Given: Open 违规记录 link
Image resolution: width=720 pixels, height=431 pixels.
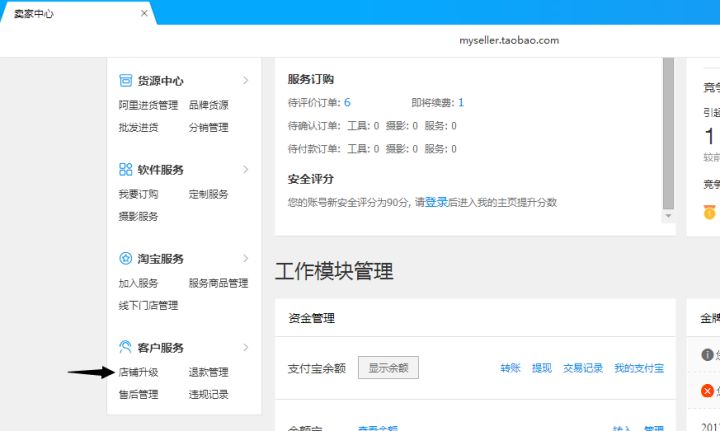Looking at the screenshot, I should (208, 394).
